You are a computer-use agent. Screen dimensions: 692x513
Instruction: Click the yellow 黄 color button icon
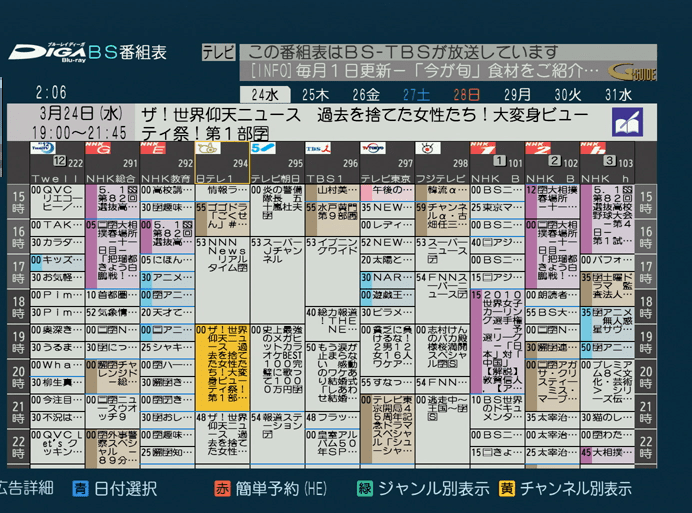(x=507, y=489)
